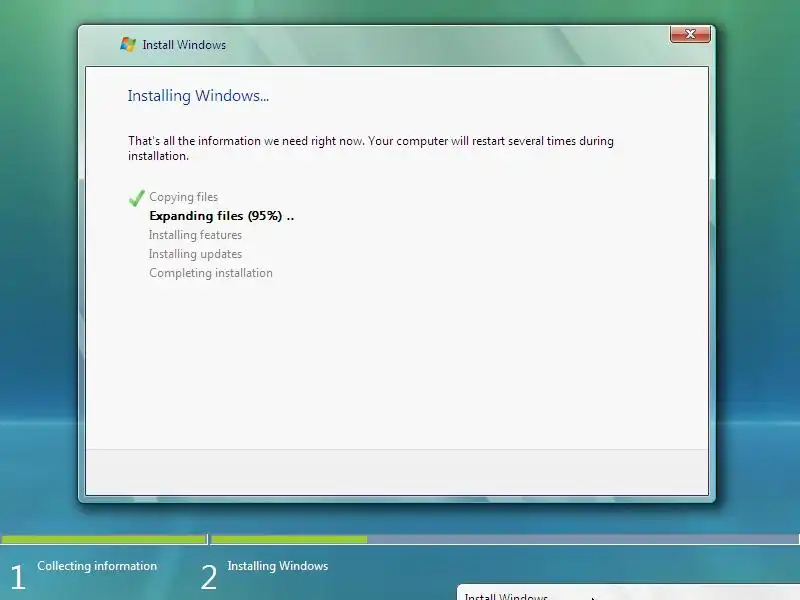Viewport: 800px width, 600px height.
Task: Click the 'Installing updates' step
Action: coord(195,254)
